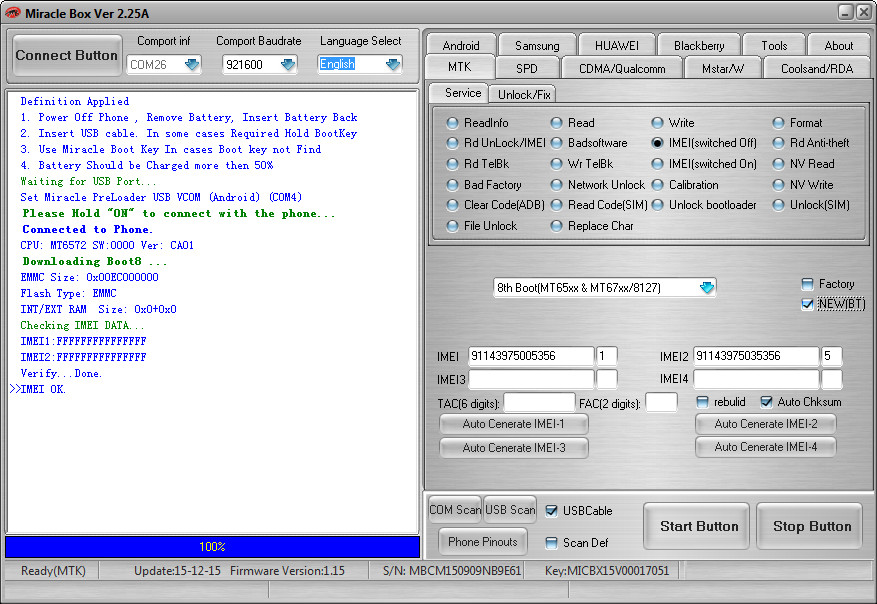Click the TAC(6 digits) input field
Viewport: 877px width, 604px height.
[539, 402]
